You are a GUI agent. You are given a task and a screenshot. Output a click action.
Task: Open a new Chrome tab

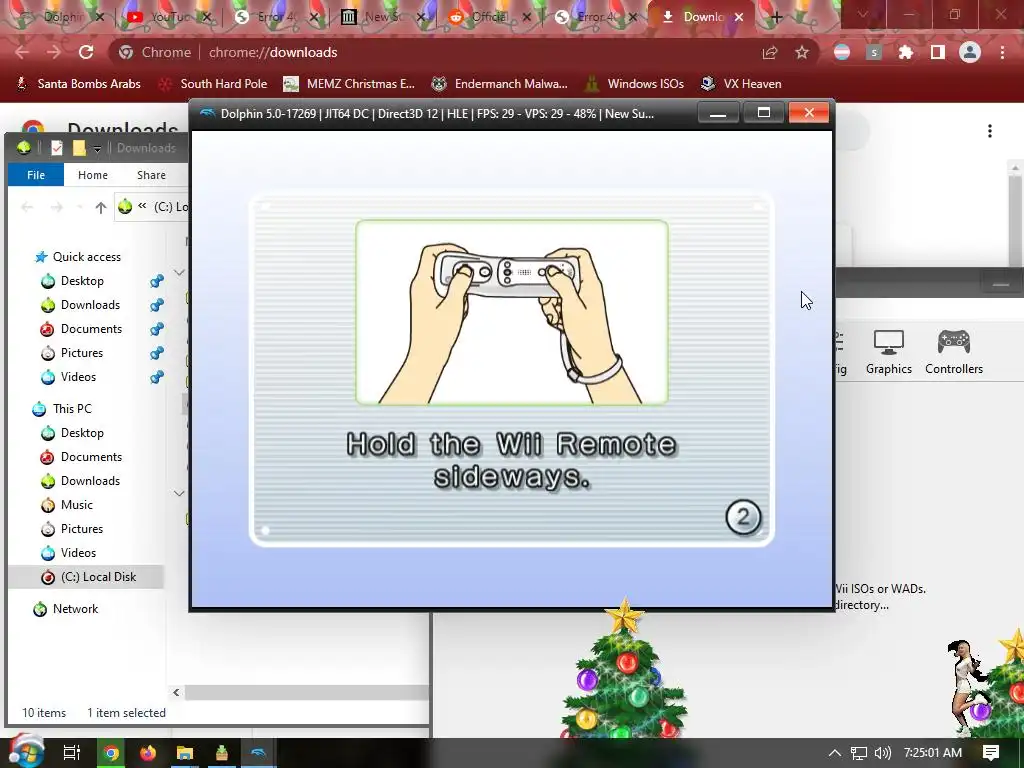point(776,18)
